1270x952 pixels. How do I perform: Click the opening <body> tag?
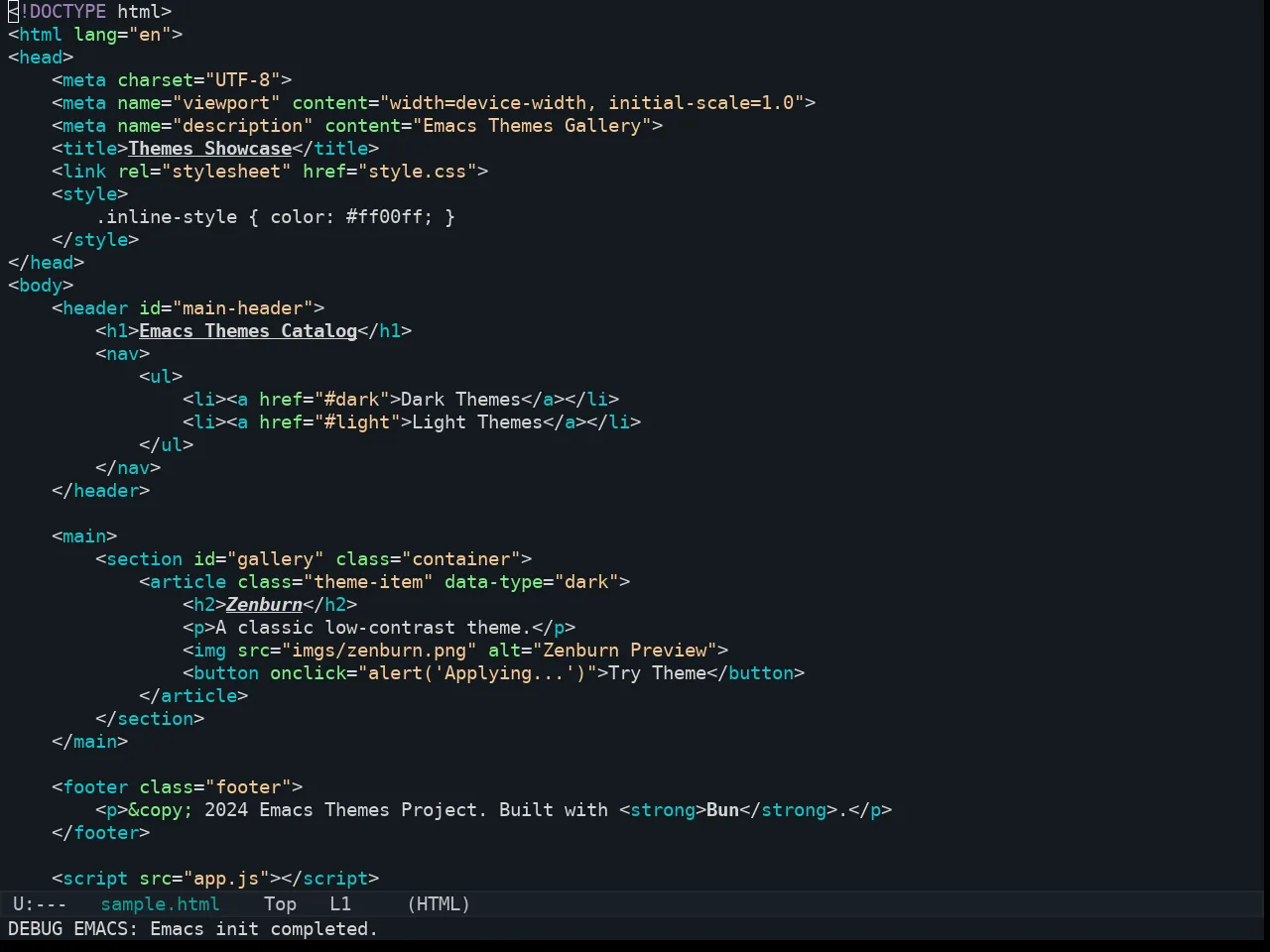click(41, 286)
